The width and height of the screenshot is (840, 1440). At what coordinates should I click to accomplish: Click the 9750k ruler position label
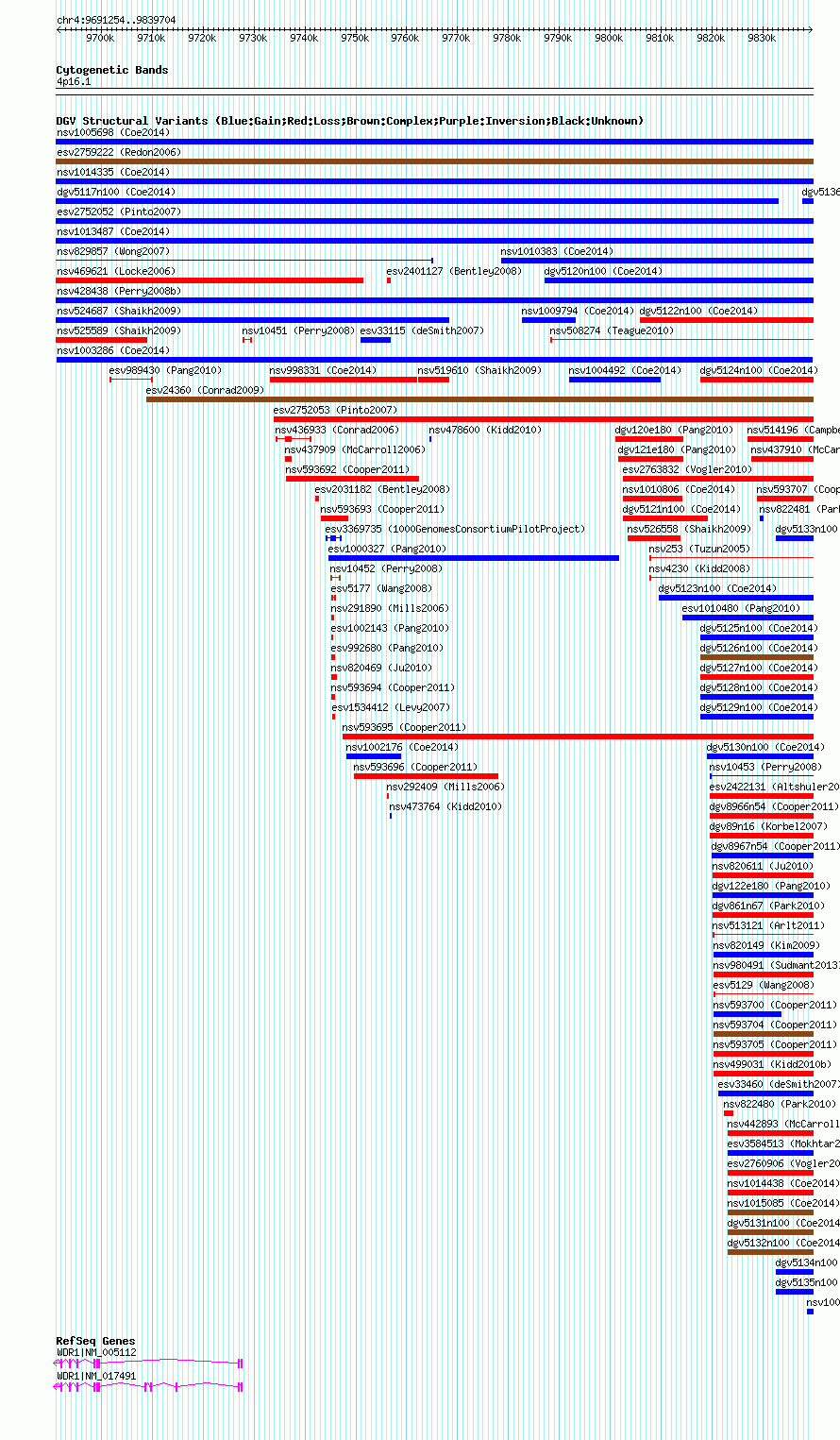355,39
